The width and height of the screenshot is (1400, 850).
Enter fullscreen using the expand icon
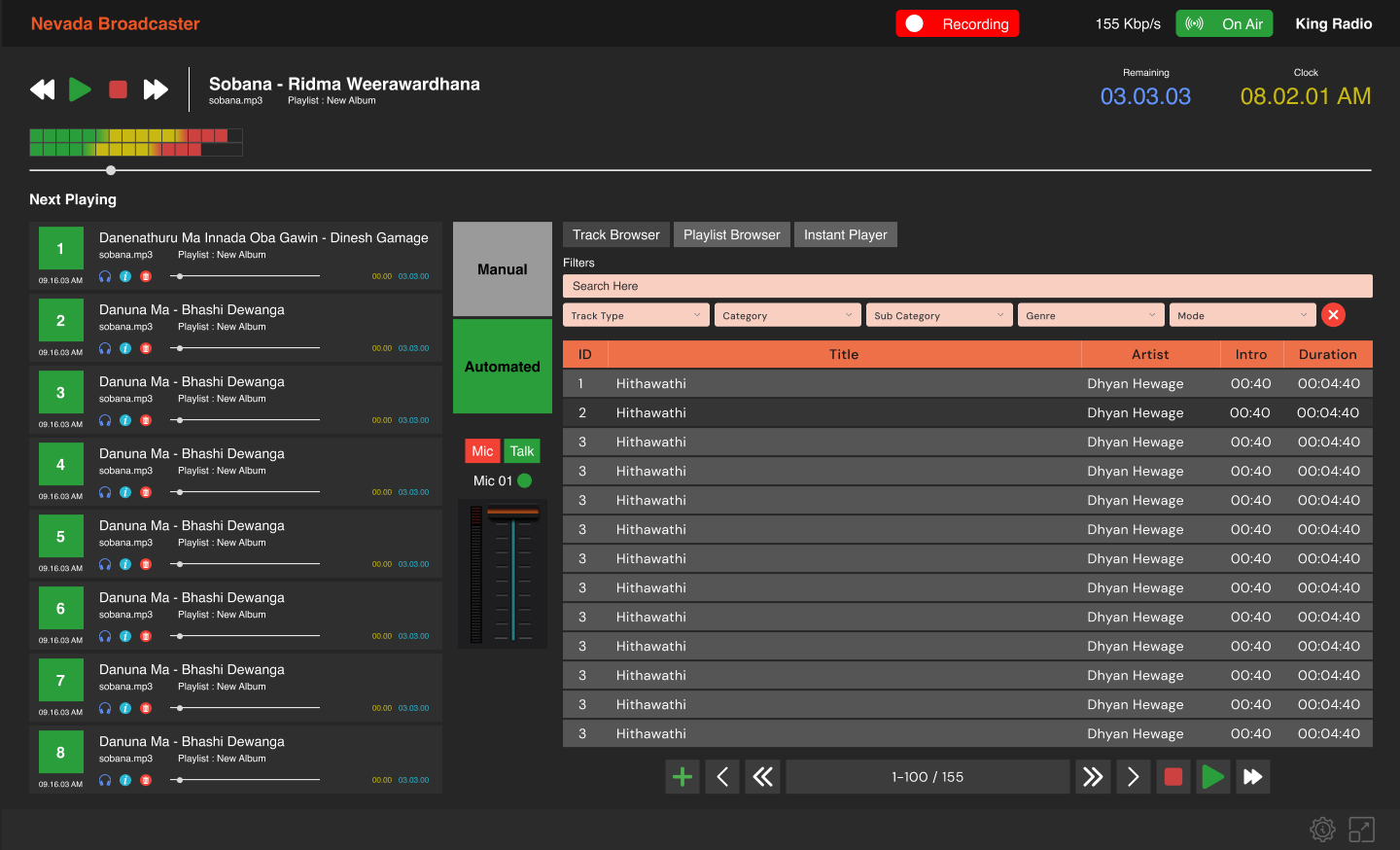(x=1362, y=830)
